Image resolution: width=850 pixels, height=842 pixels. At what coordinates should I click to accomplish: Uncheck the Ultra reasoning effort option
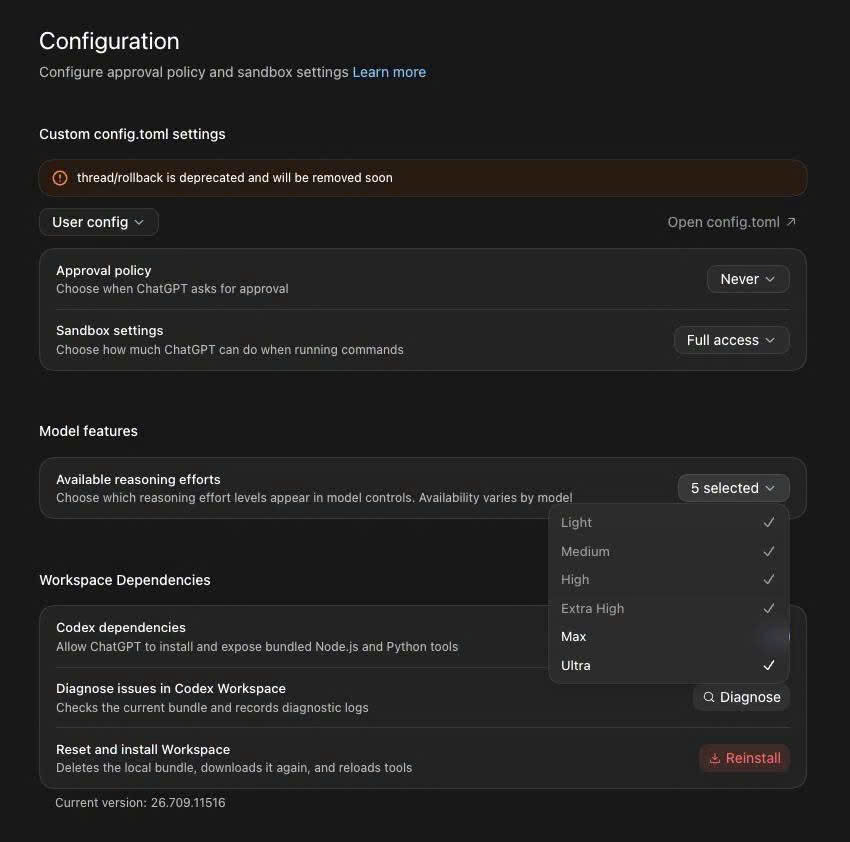(668, 665)
